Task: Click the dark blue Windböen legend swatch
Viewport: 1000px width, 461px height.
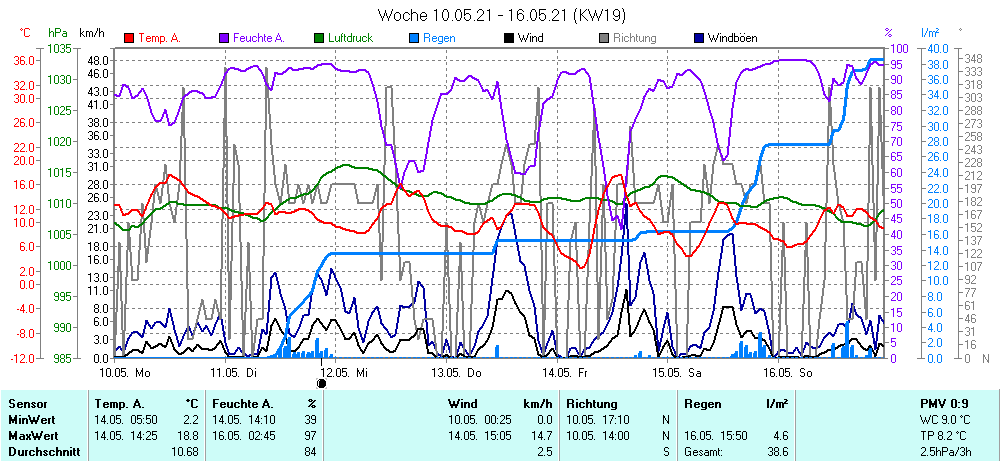Action: [x=699, y=38]
